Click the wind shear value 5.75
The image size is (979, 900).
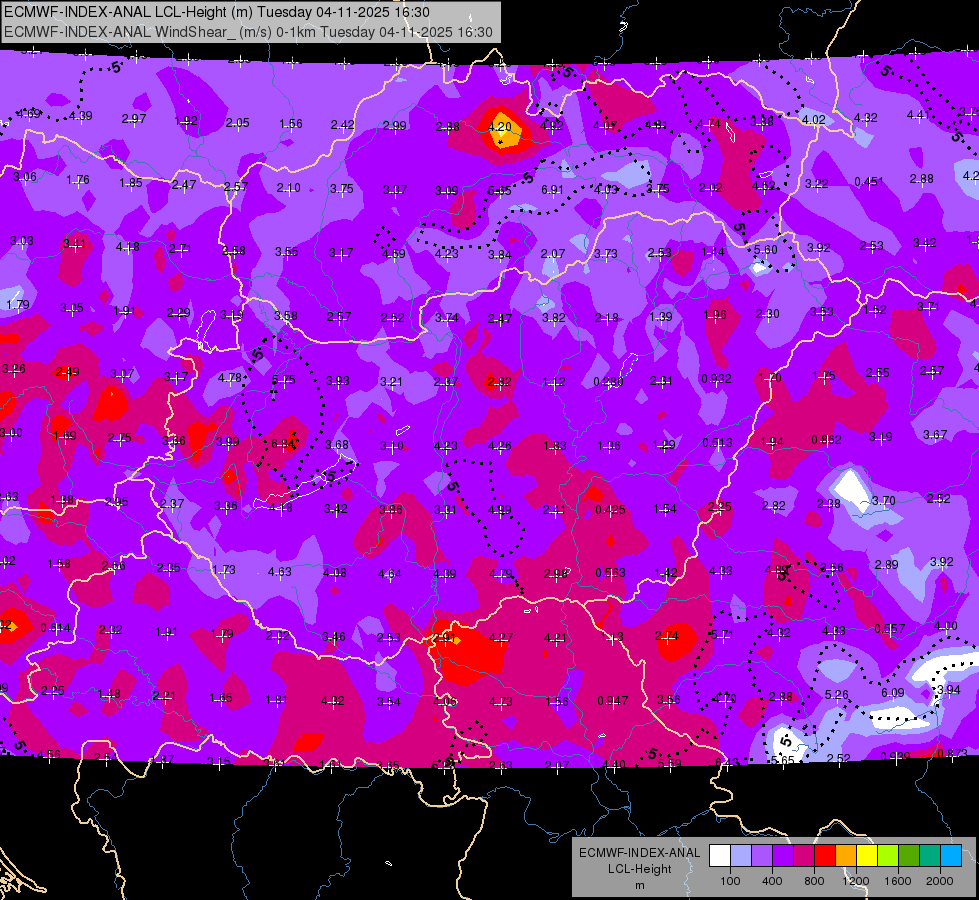pos(283,380)
